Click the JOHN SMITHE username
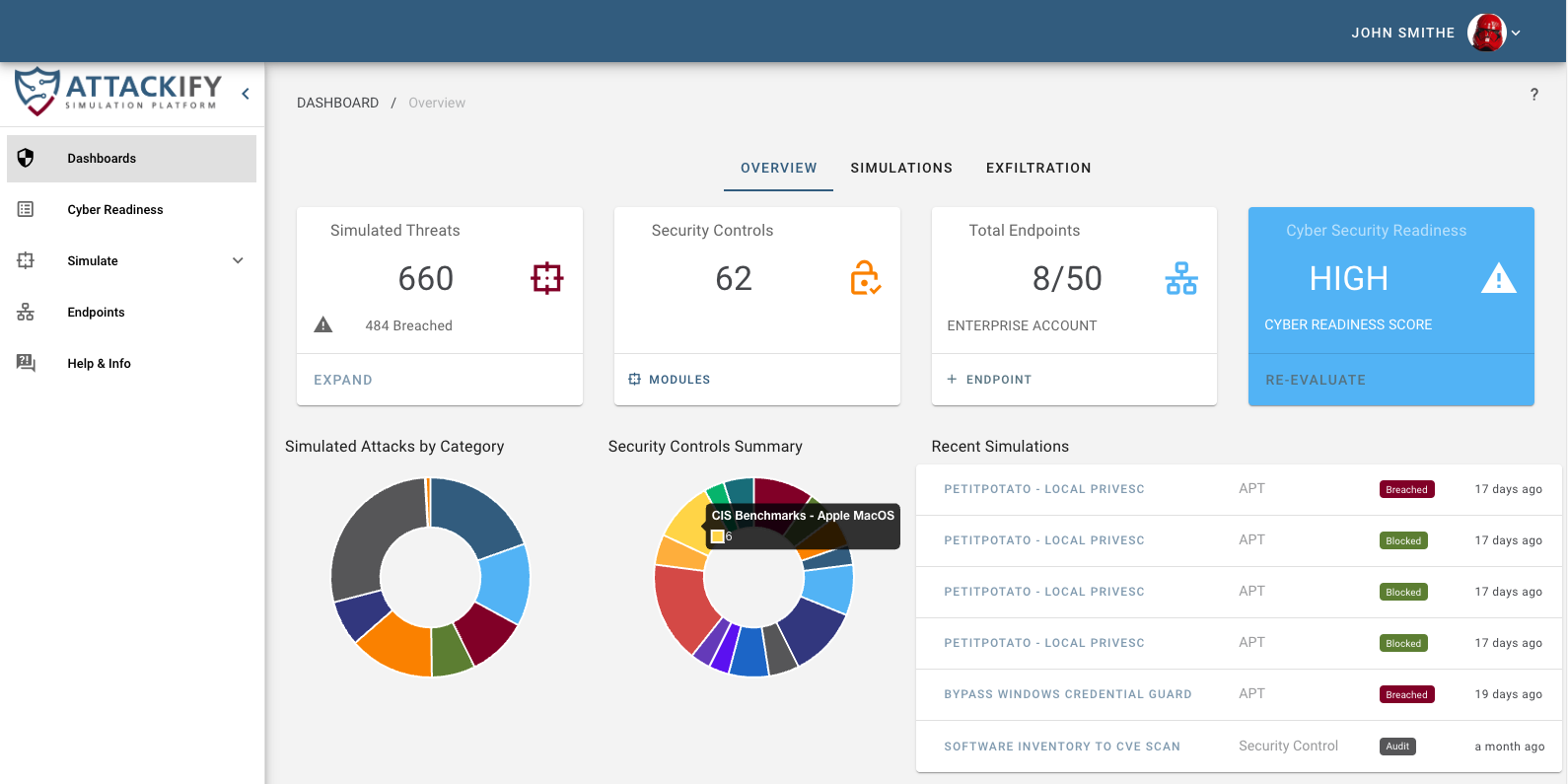Viewport: 1568px width, 784px height. (1402, 33)
